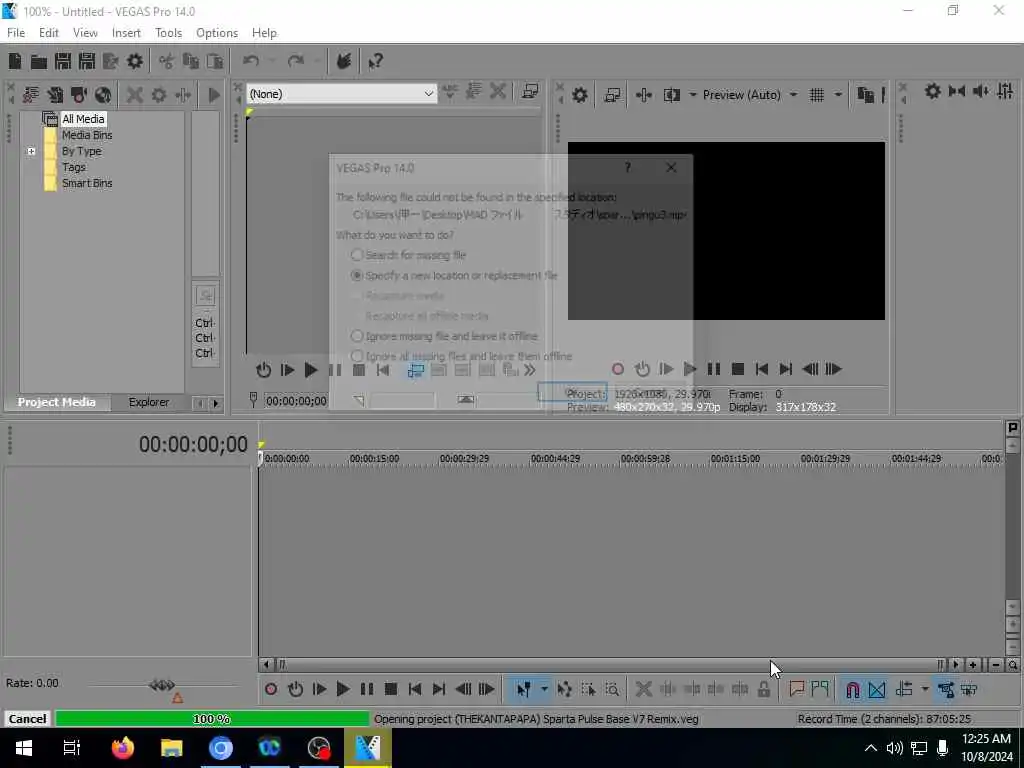Click the Capture Video camera icon

click(x=79, y=95)
